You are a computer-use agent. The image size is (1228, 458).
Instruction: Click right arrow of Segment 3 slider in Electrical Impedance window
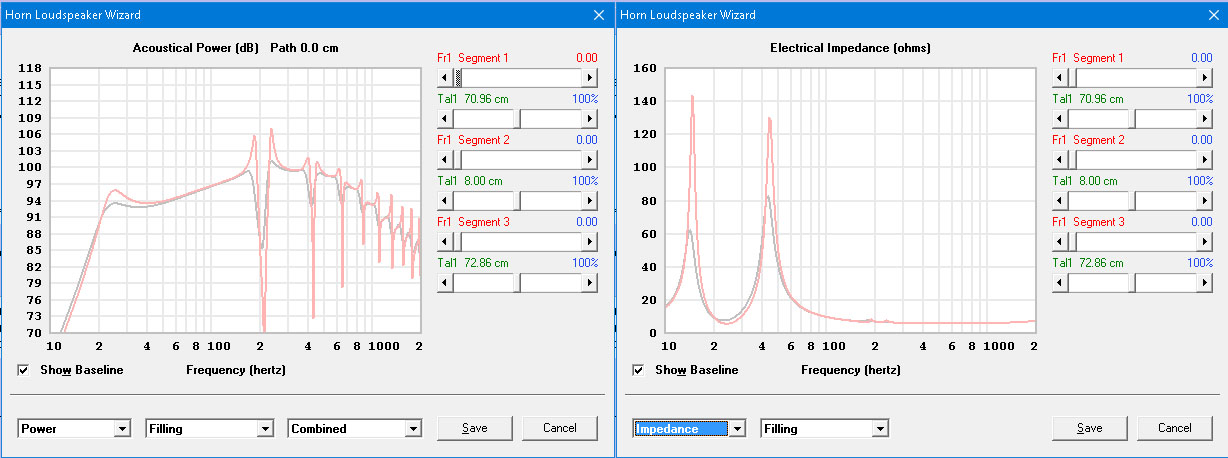click(1205, 241)
